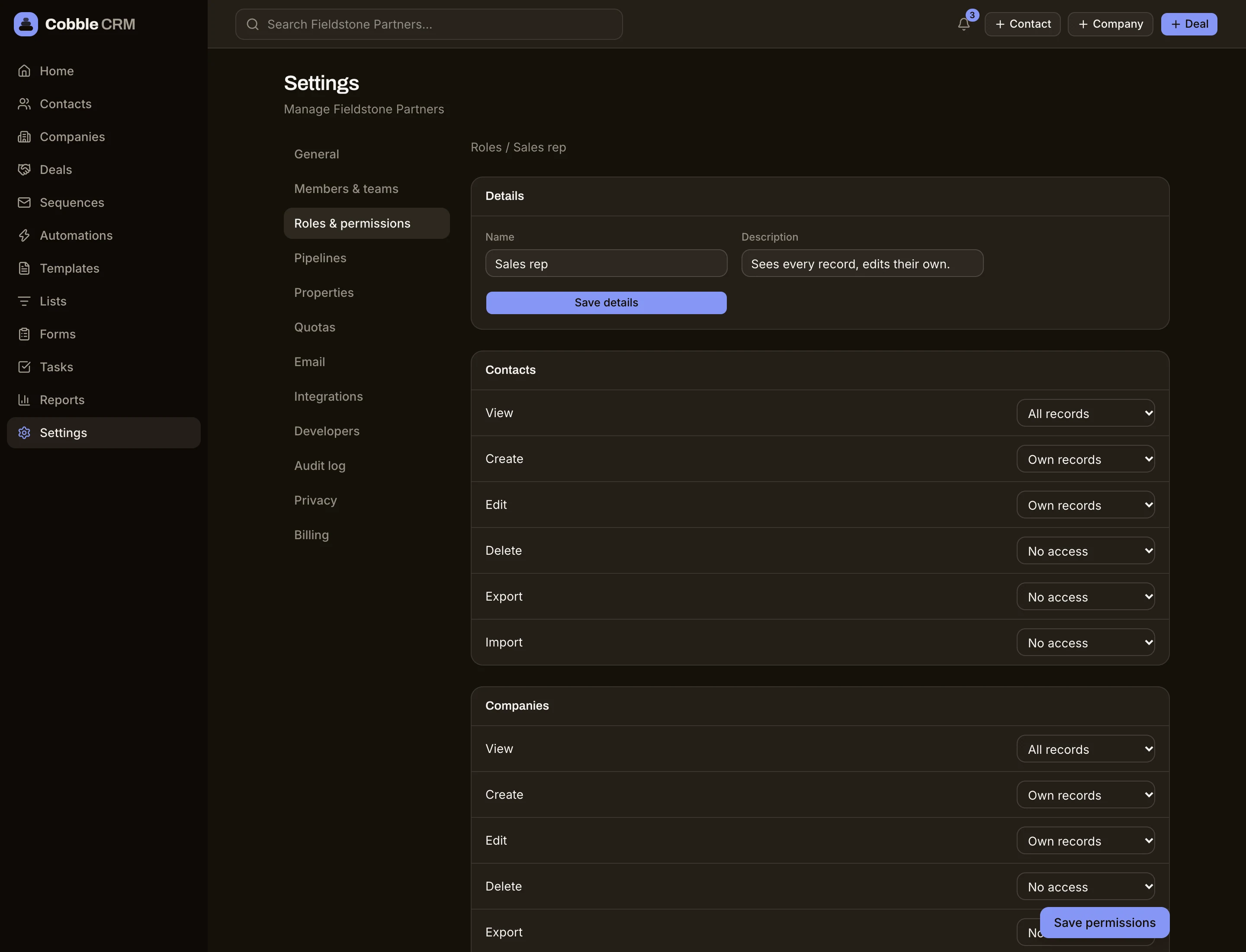Click the Deals handshake icon

24,170
